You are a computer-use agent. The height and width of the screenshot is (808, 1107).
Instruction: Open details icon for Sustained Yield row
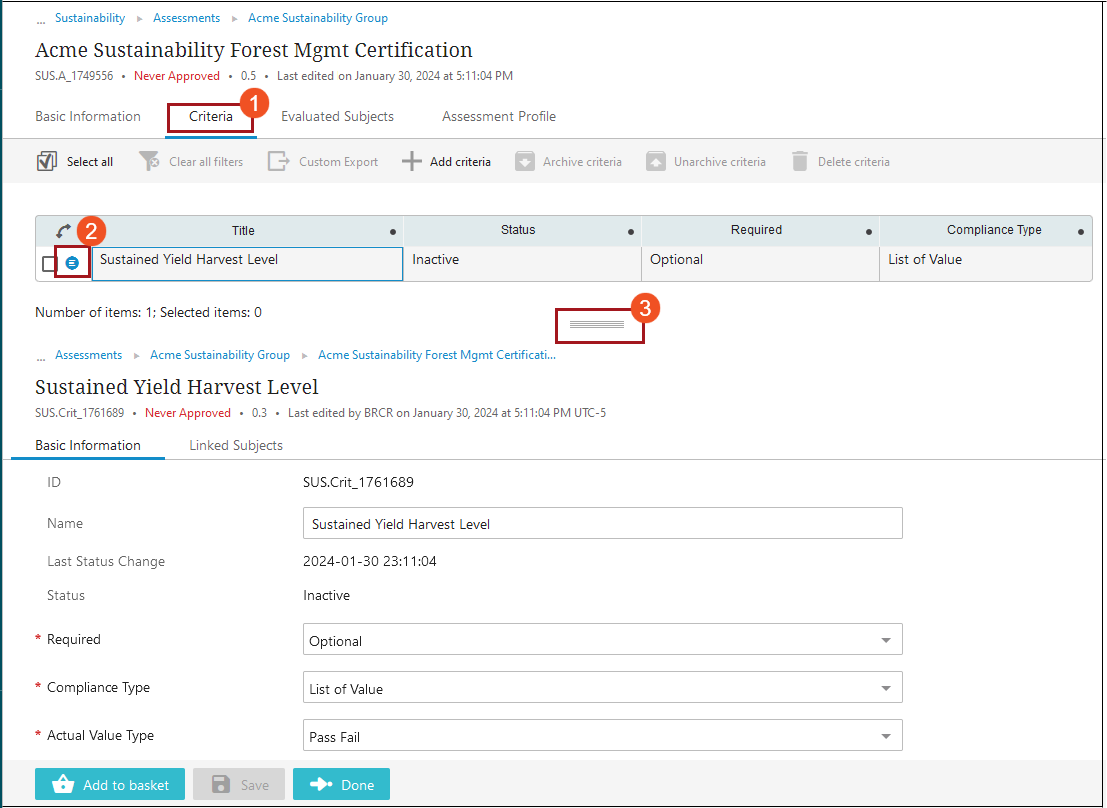[72, 263]
